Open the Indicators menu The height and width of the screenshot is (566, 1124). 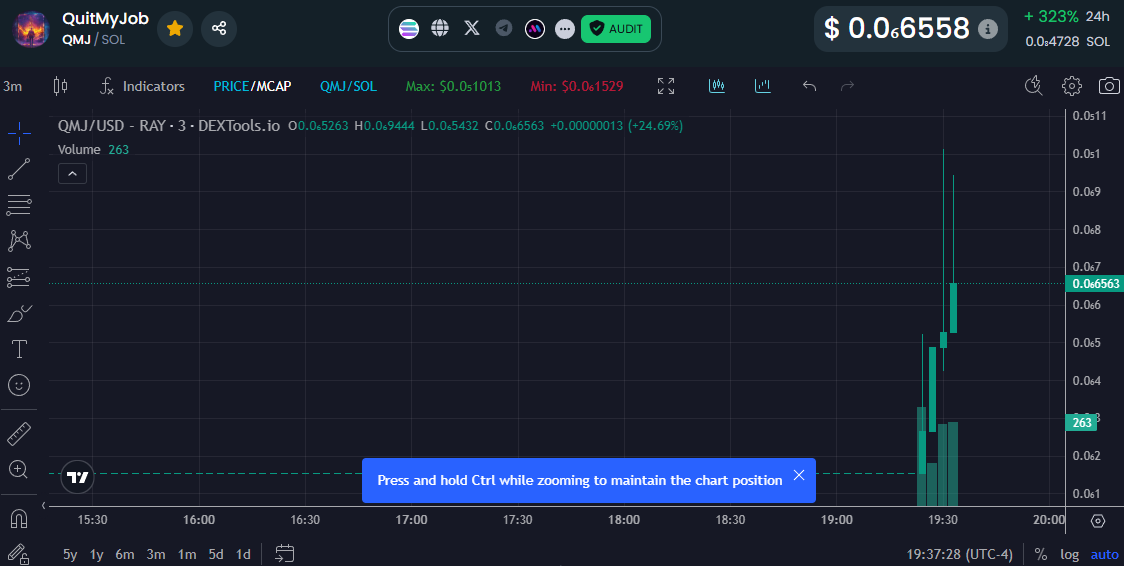(x=142, y=86)
